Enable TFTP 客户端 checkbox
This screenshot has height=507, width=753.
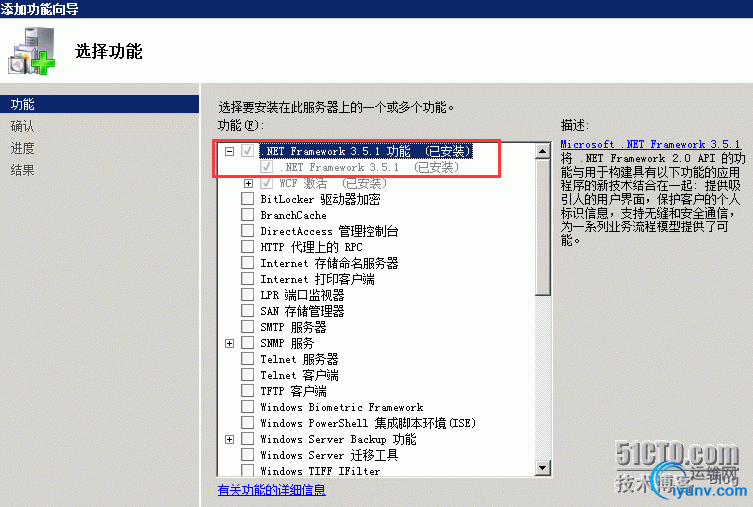tap(247, 391)
